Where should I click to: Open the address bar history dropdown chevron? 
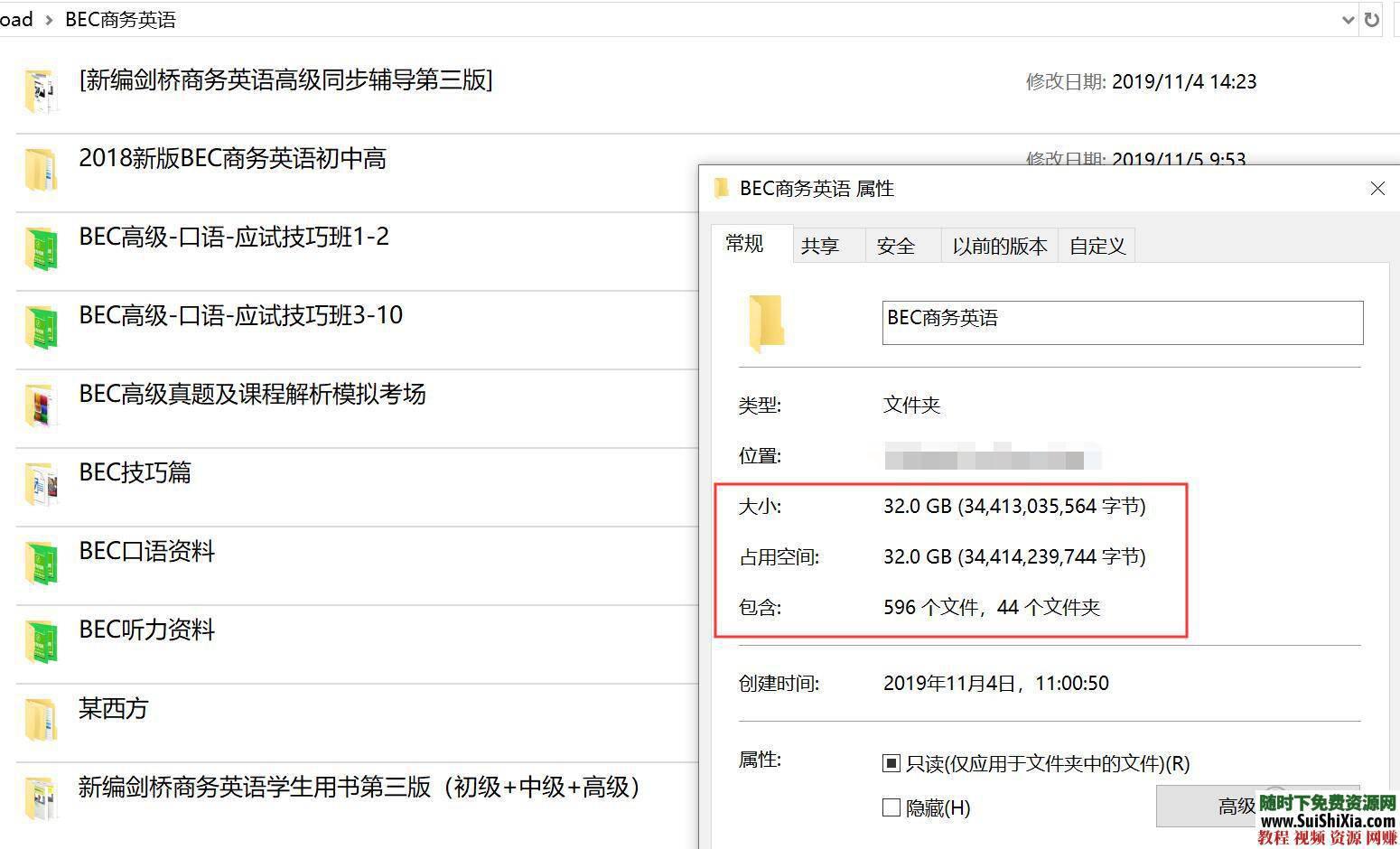[x=1347, y=19]
